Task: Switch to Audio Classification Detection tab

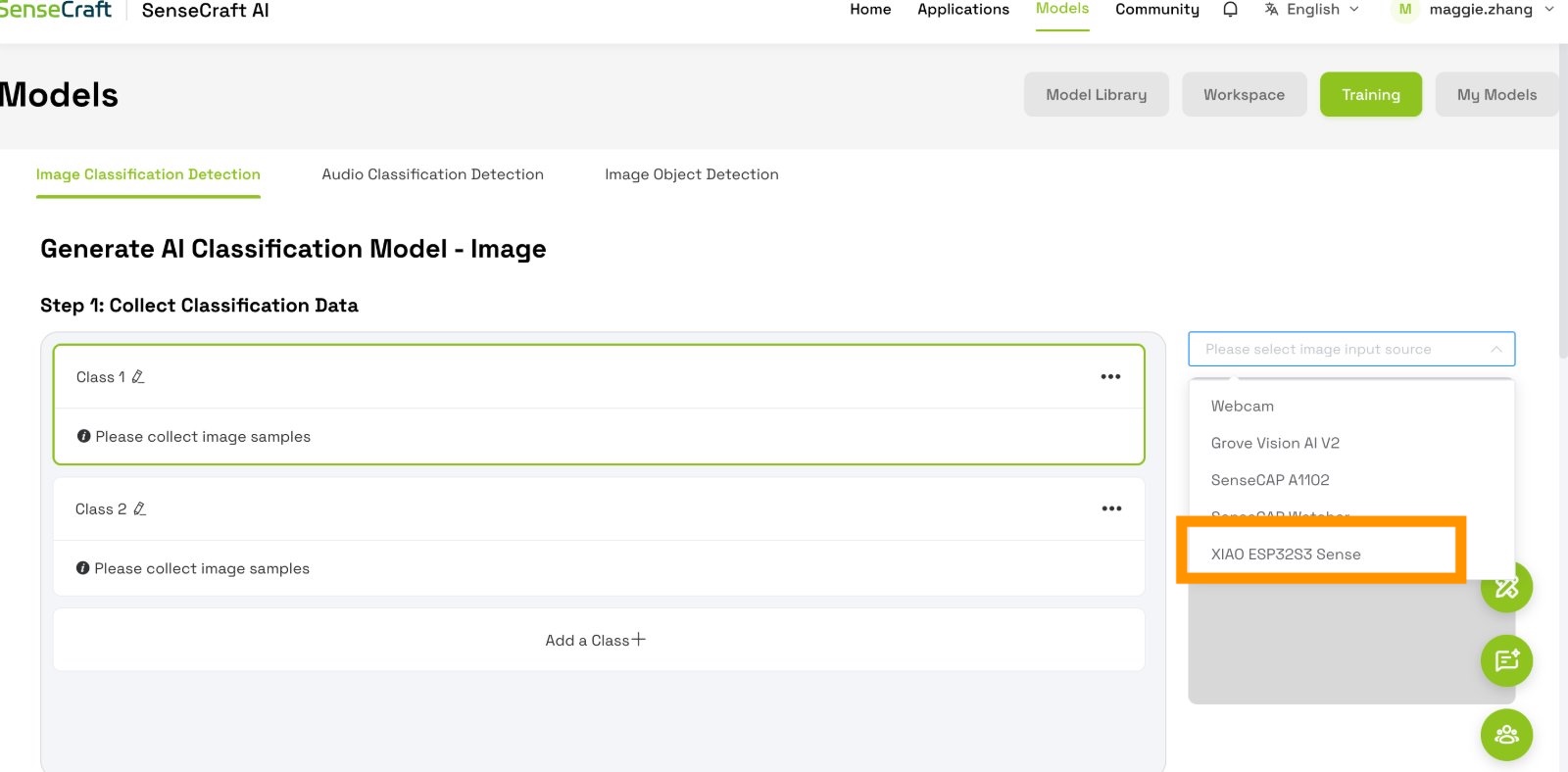Action: click(432, 174)
